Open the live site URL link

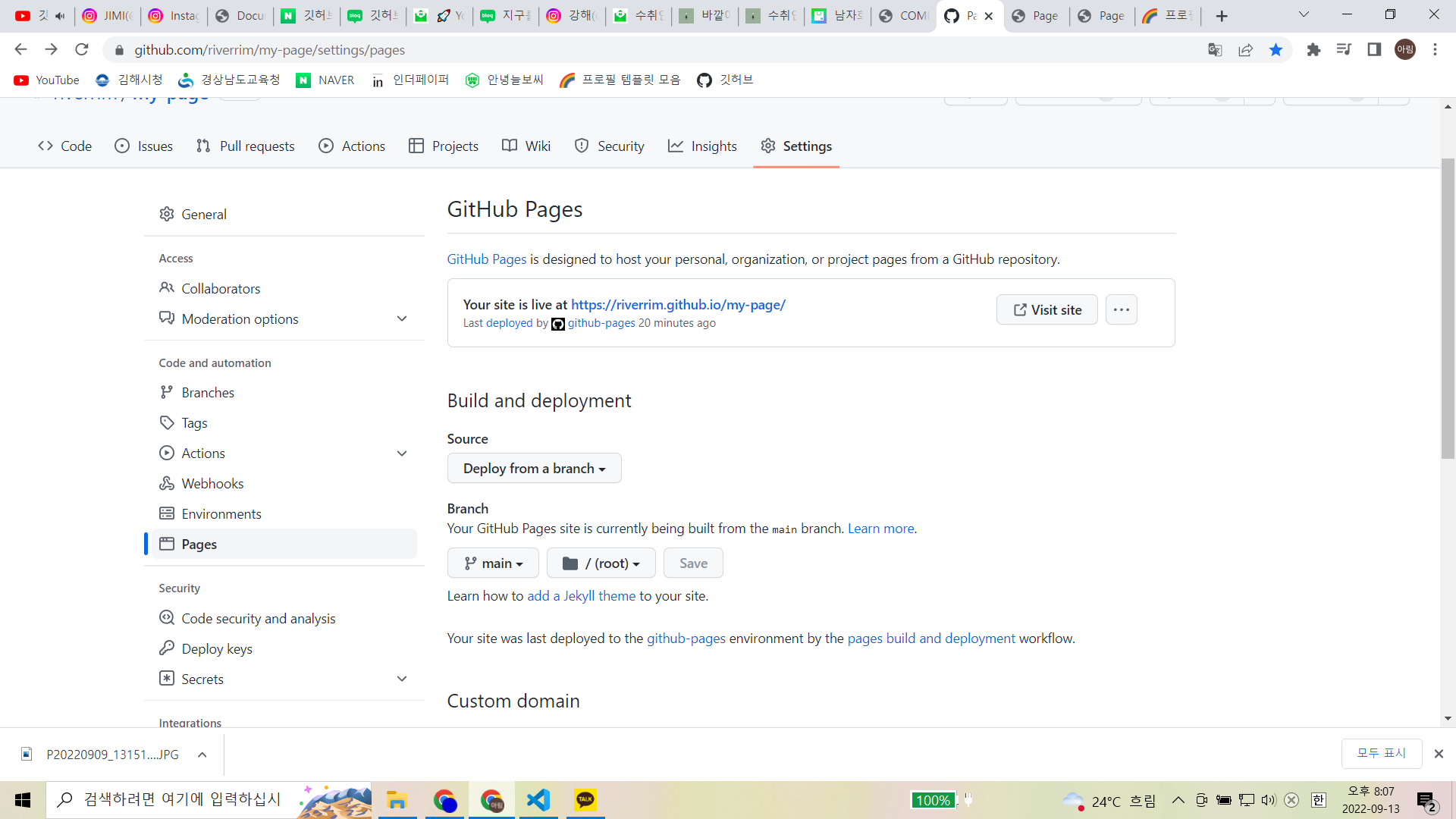tap(678, 304)
